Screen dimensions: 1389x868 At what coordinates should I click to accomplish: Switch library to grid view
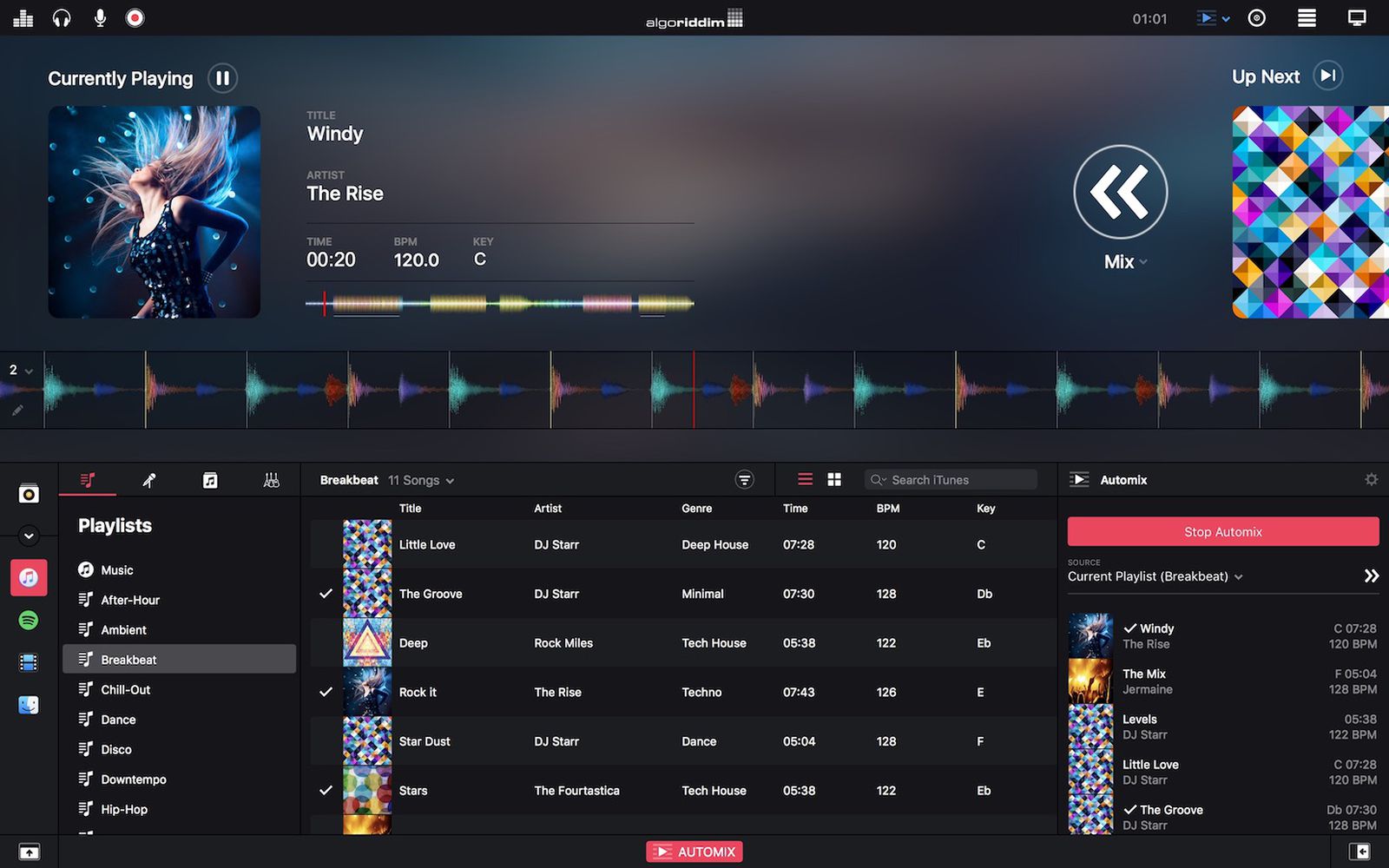point(833,478)
